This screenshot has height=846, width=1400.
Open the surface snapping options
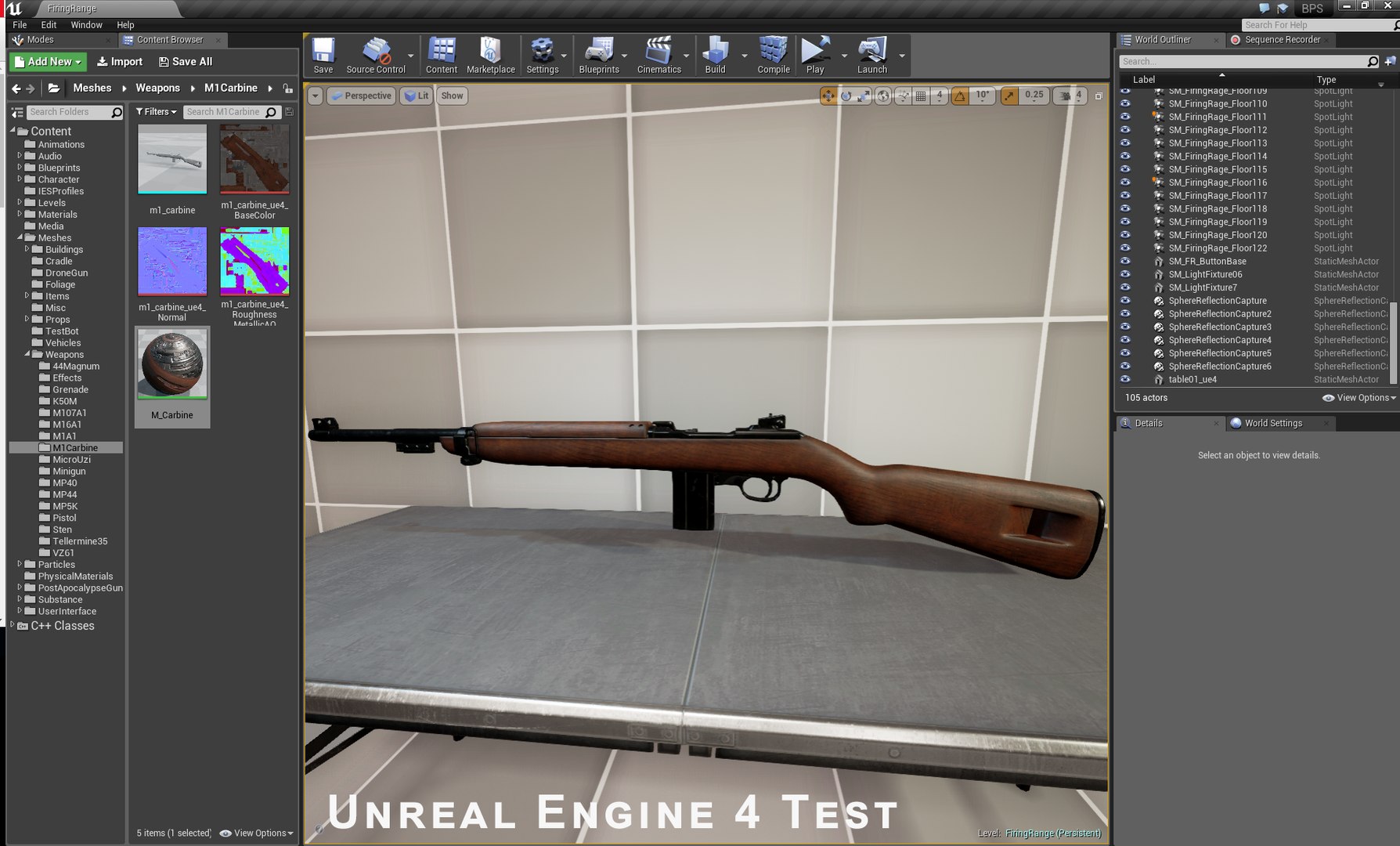click(903, 96)
